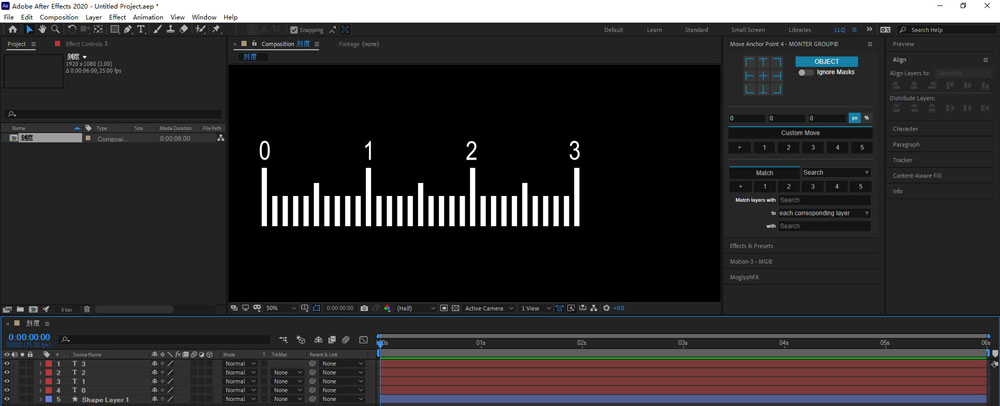Select the Eraser tool
This screenshot has width=1000, height=406.
pos(184,30)
